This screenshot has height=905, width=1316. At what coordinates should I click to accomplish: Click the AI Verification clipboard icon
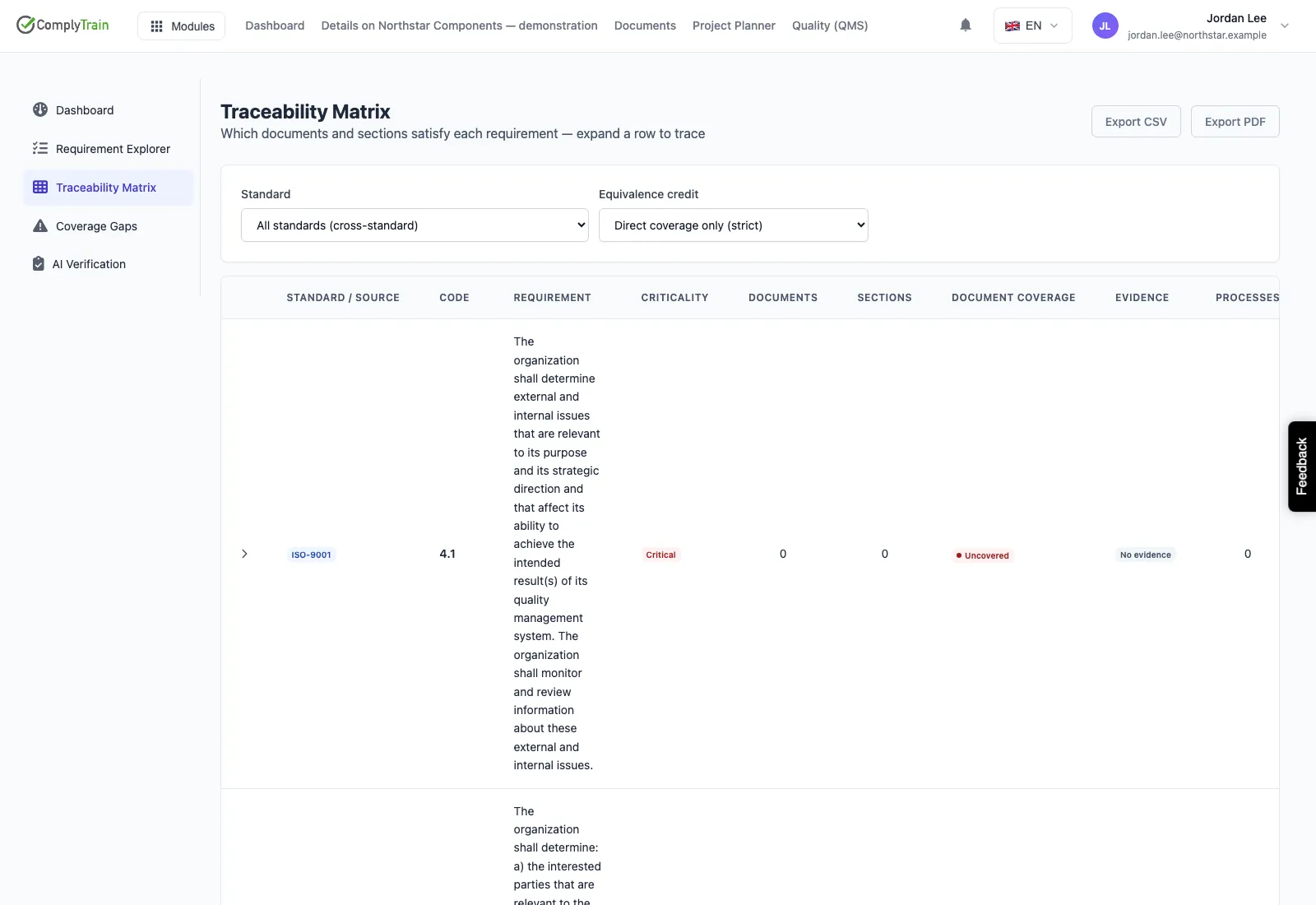pyautogui.click(x=38, y=263)
